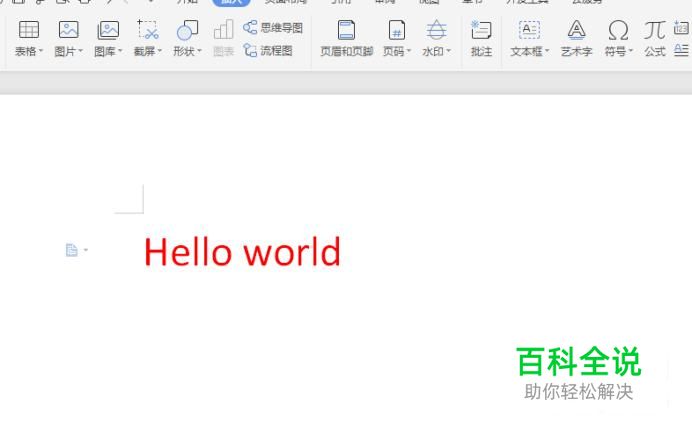Screen dimensions: 692x436
Task: Click the greyed Chart (图表) icon
Action: point(223,30)
